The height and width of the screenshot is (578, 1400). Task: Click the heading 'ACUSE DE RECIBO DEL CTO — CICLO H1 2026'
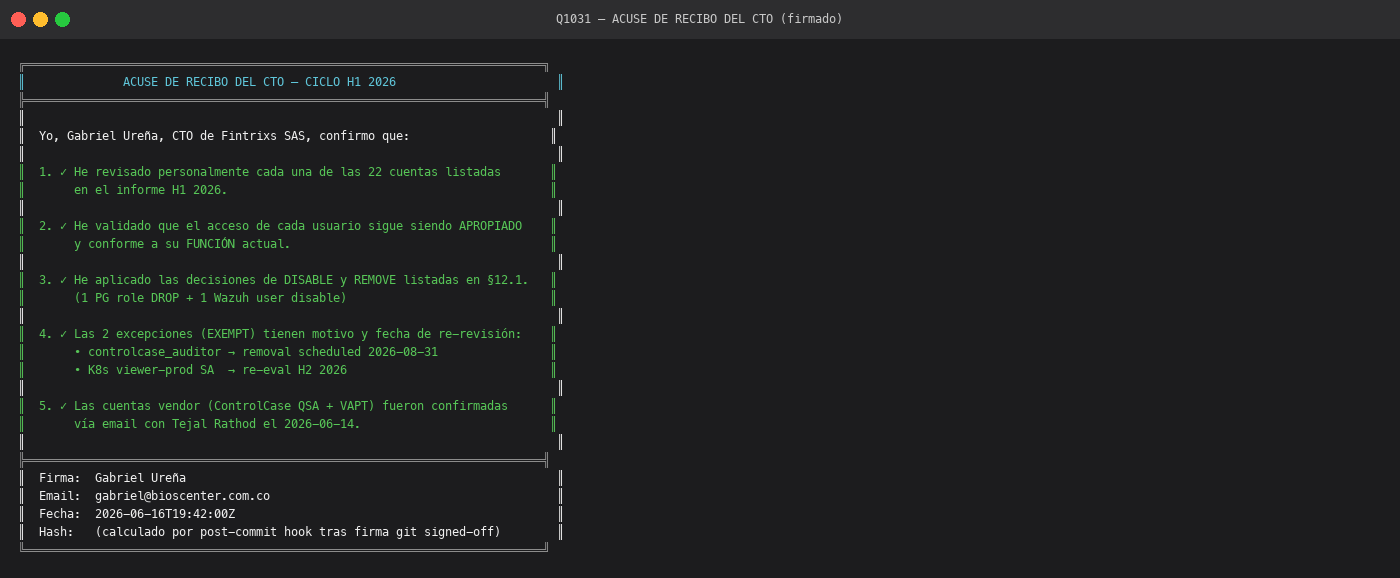pos(259,82)
